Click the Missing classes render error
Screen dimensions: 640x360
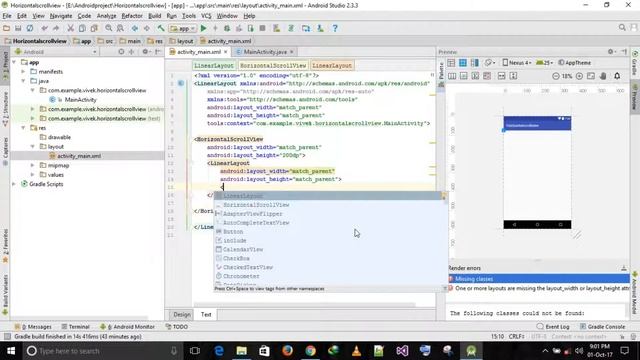coord(539,279)
